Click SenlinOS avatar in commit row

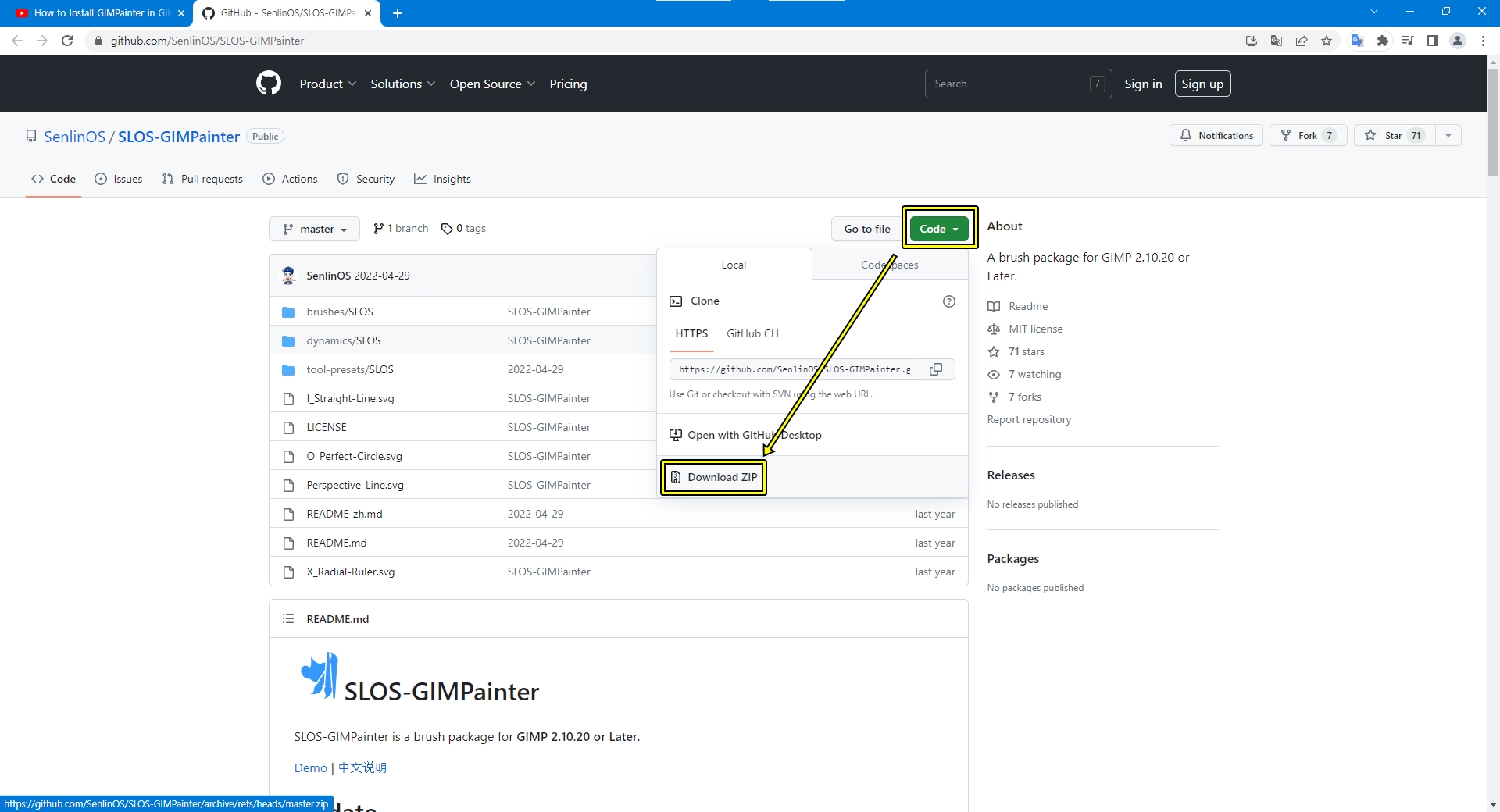289,276
